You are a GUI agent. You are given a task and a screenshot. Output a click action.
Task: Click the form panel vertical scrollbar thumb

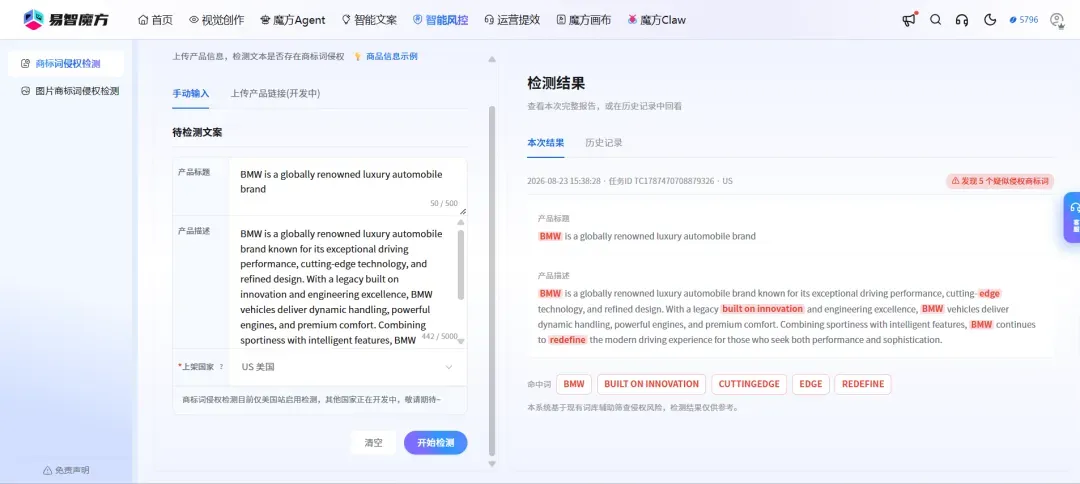[x=492, y=280]
